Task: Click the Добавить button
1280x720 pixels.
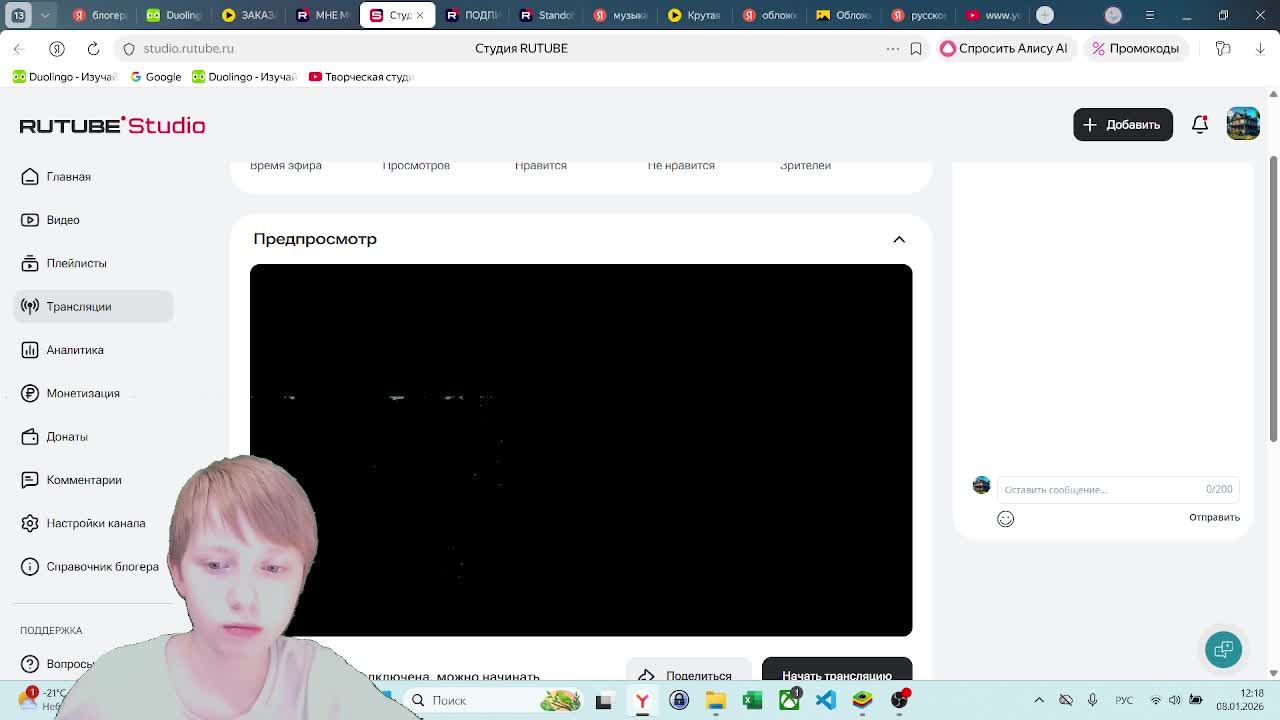Action: [x=1123, y=125]
